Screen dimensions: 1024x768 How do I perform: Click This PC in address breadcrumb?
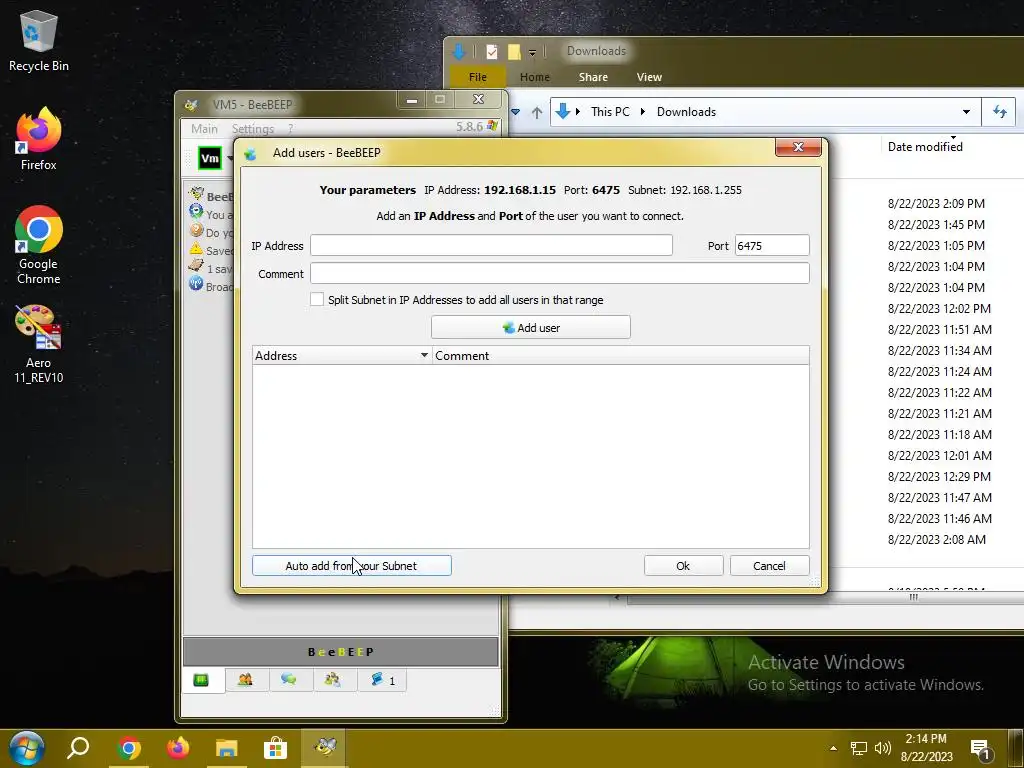click(610, 112)
